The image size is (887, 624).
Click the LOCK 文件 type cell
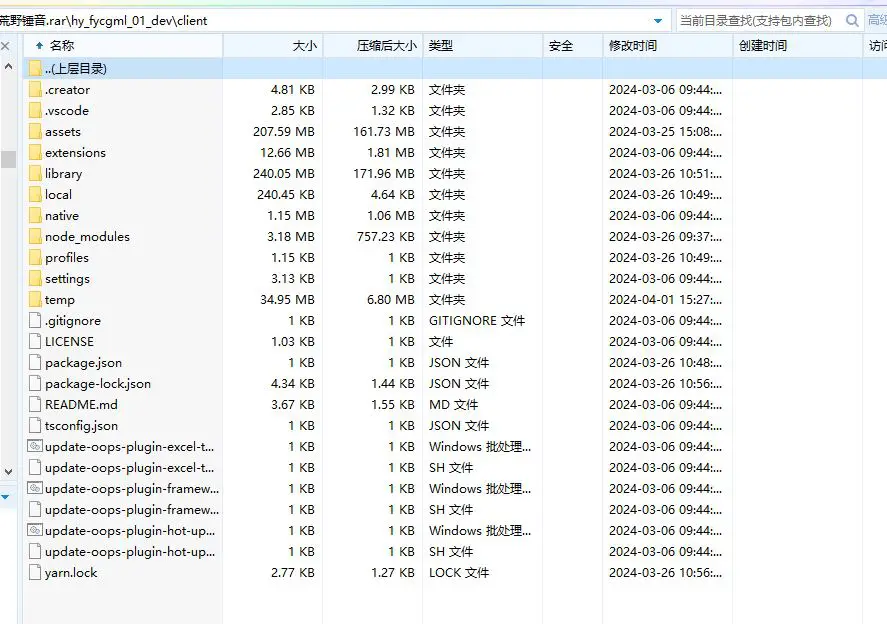(x=459, y=573)
